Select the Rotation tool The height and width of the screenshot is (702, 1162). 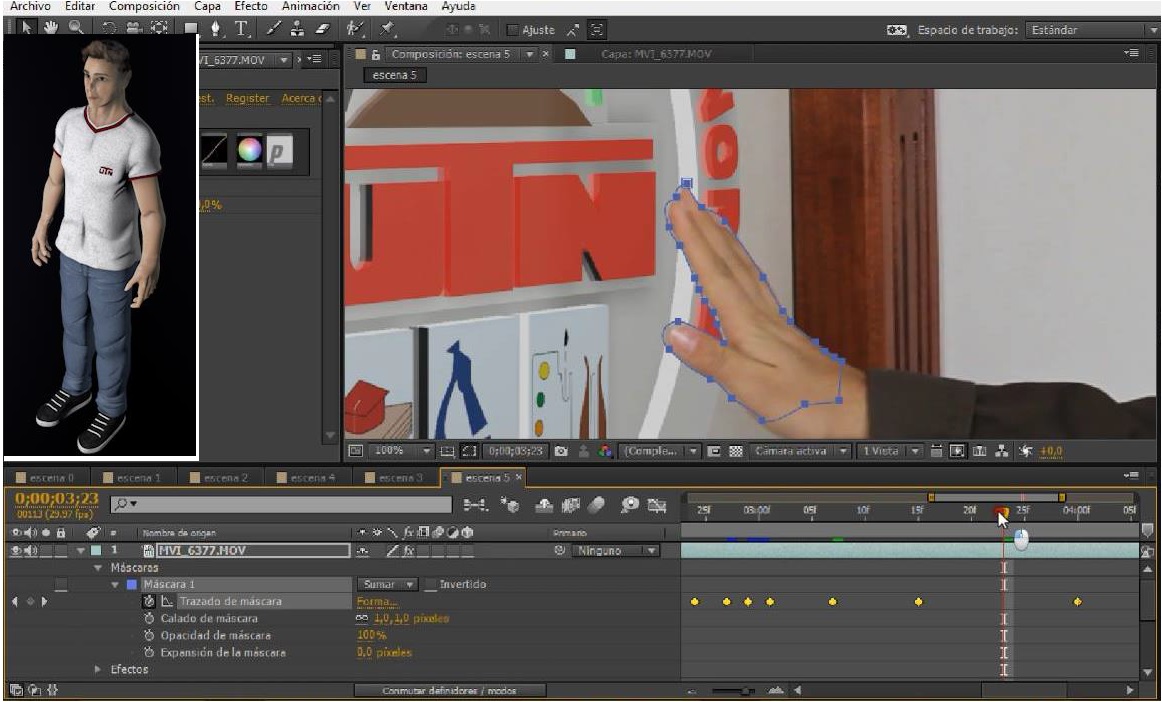pyautogui.click(x=109, y=28)
